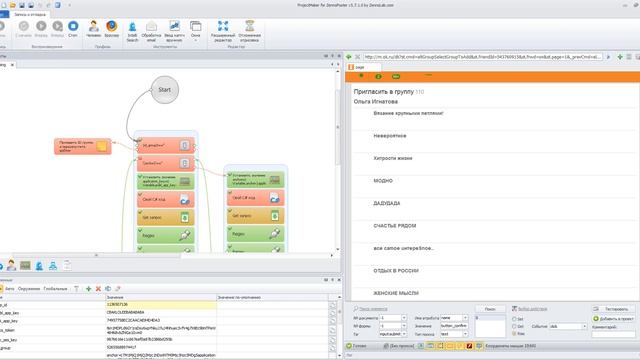Click the Поиск search button

pos(490,309)
